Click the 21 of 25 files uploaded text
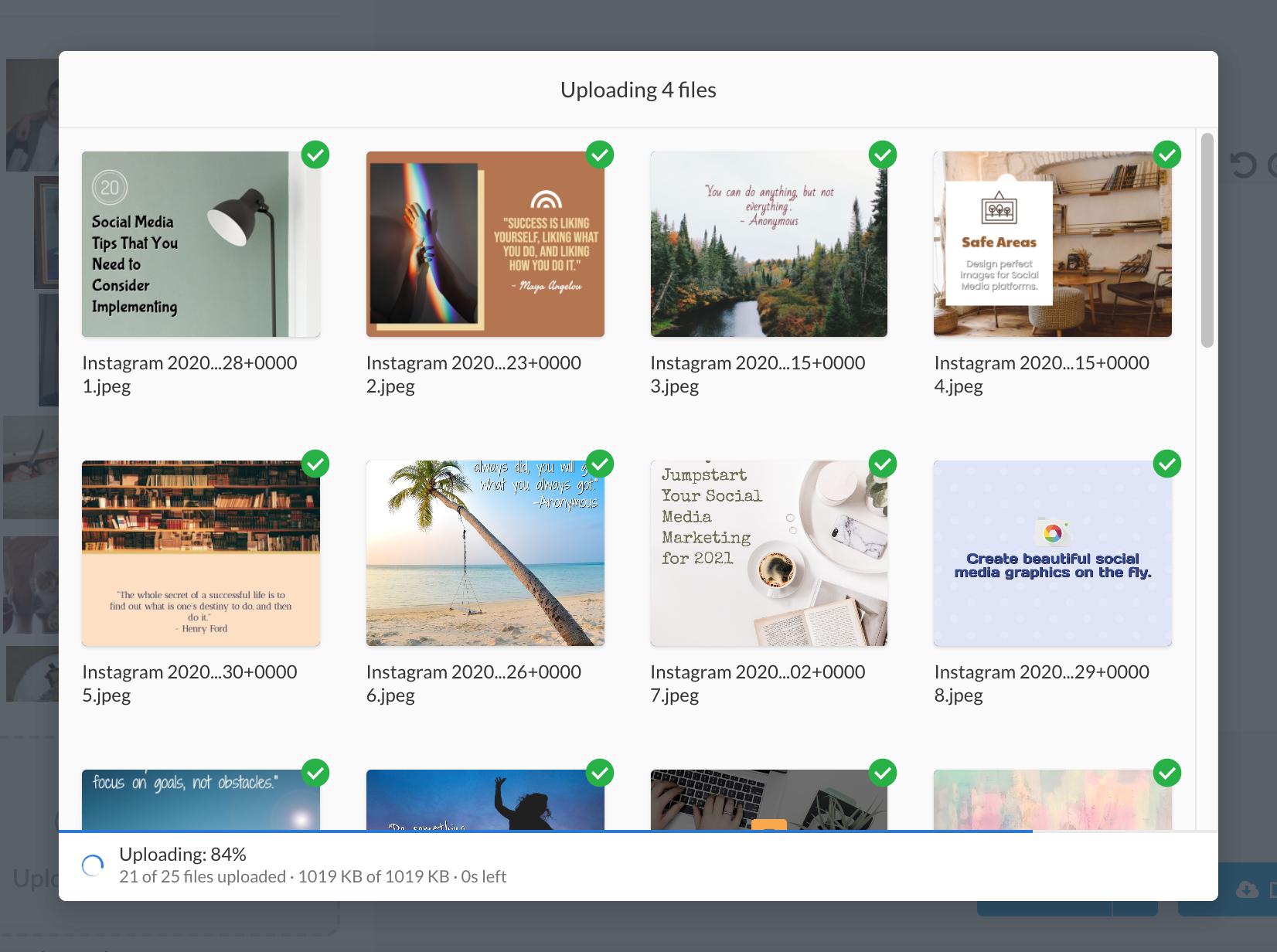Image resolution: width=1277 pixels, height=952 pixels. coord(313,876)
